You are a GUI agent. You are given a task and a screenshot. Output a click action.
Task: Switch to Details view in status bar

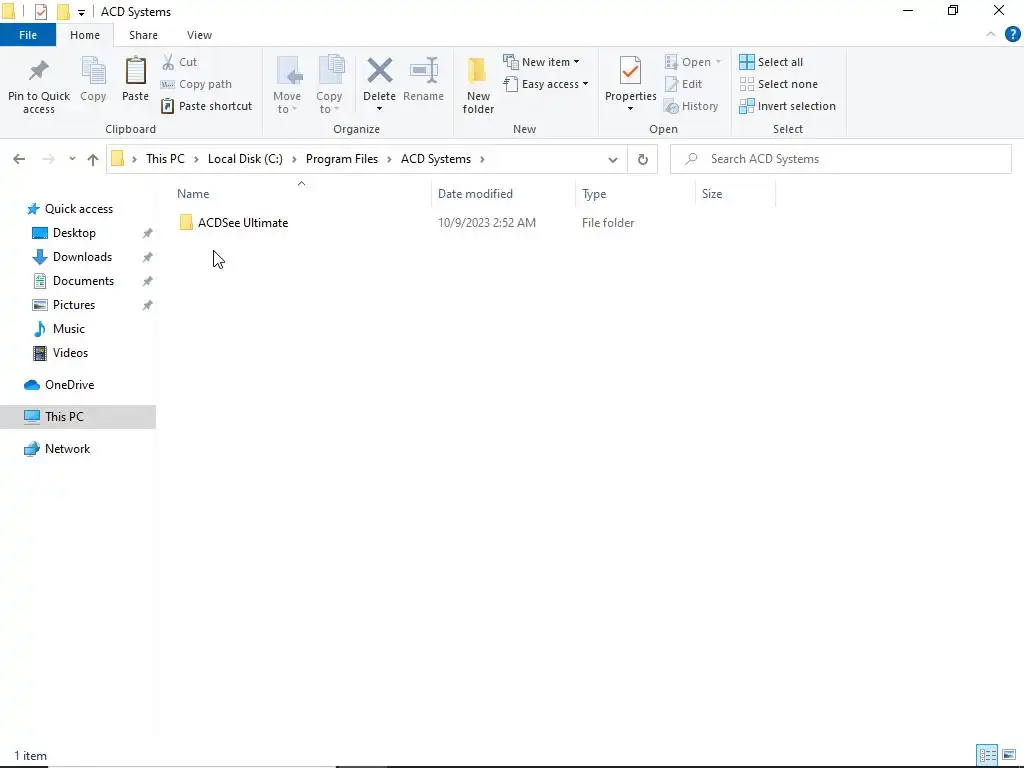point(987,755)
